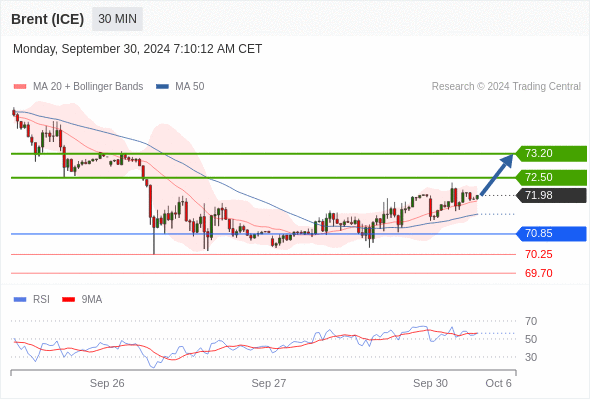Viewport: 590px width, 400px height.
Task: Click the Sep 26 date axis label
Action: (107, 383)
